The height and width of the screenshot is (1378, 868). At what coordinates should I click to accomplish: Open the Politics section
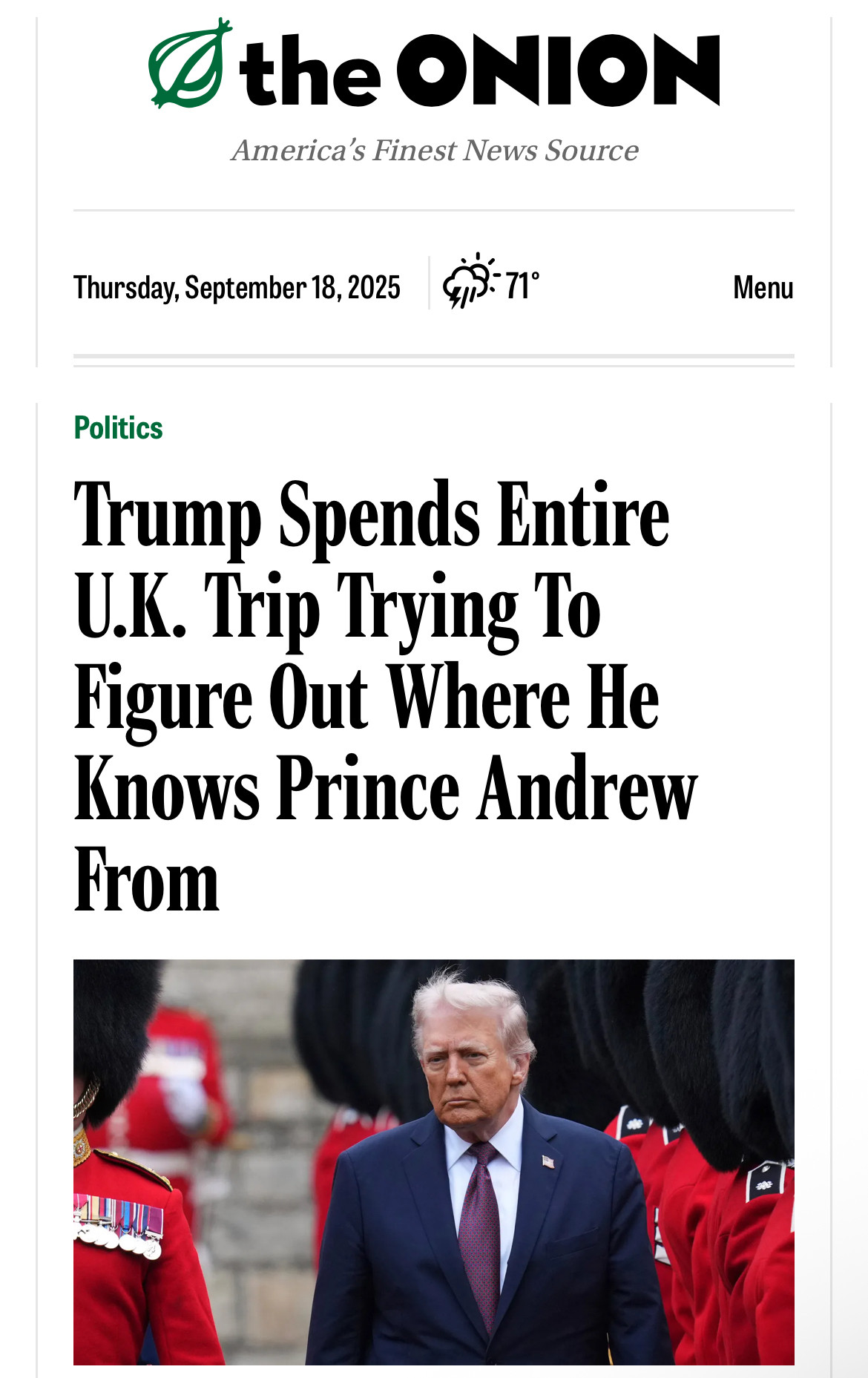point(119,428)
